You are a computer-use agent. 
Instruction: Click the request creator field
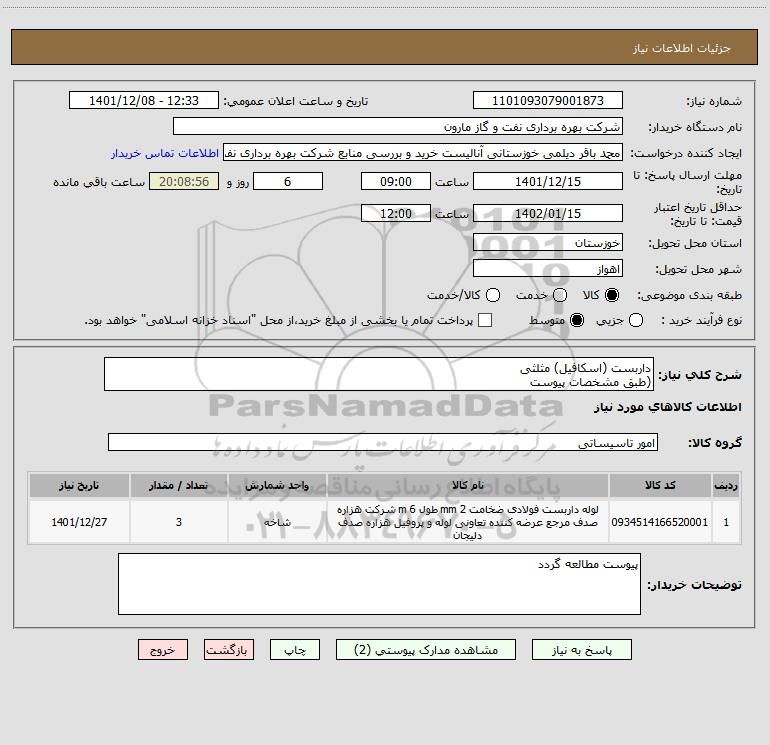coord(423,153)
